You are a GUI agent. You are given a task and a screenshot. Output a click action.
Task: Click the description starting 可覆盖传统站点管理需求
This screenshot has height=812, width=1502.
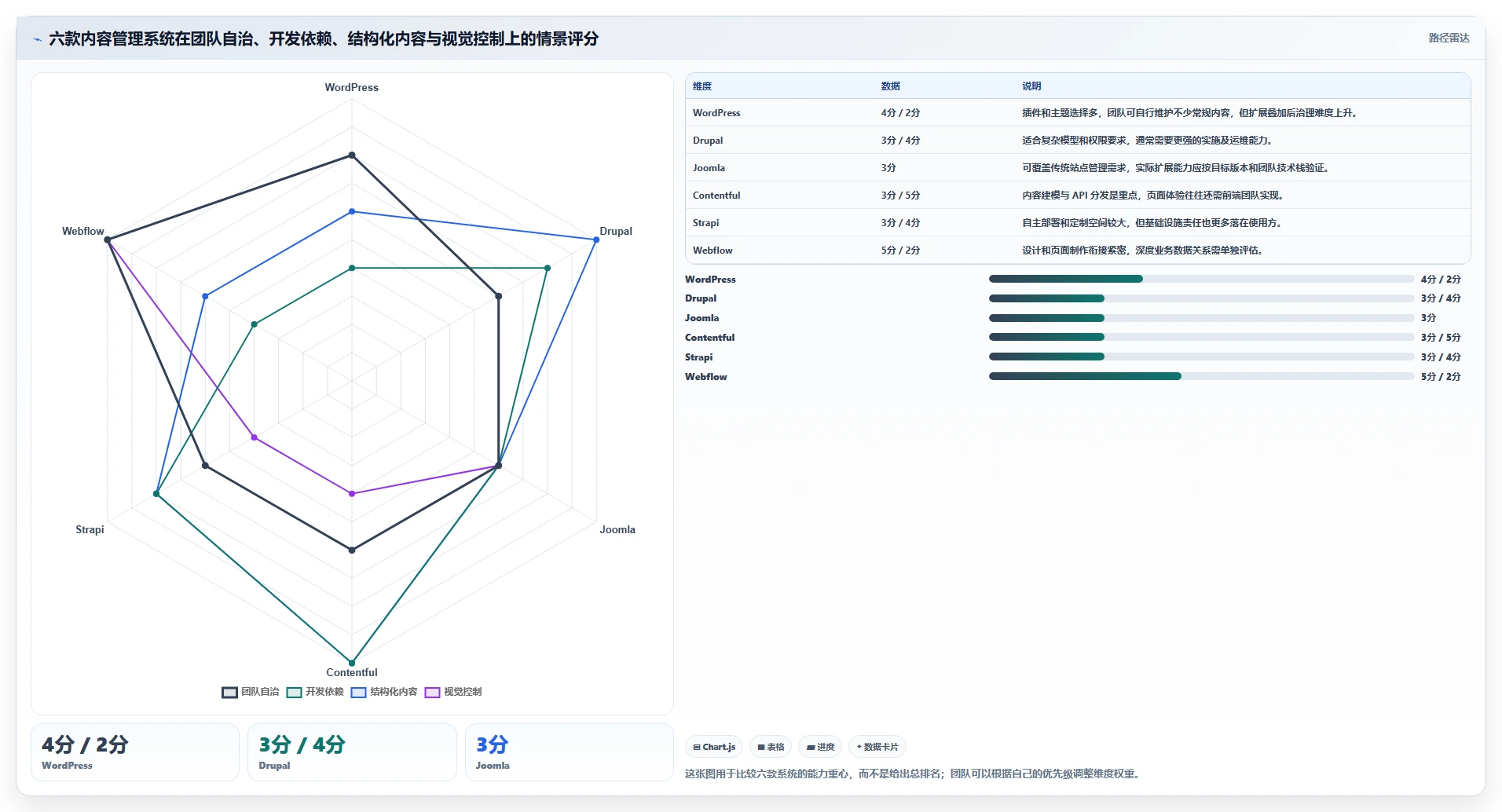[1177, 168]
